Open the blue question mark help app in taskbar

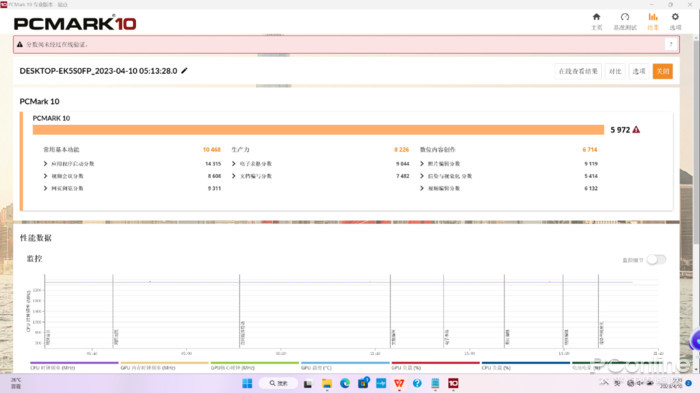(x=417, y=383)
